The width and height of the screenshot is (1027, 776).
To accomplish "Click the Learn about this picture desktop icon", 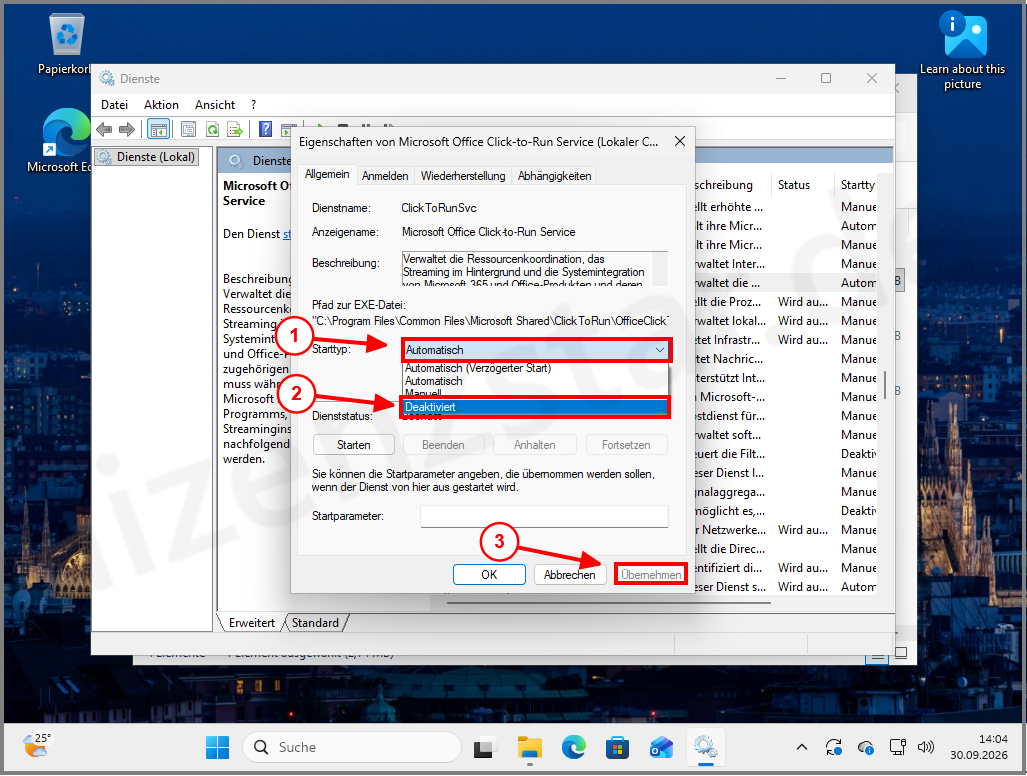I will tap(962, 50).
